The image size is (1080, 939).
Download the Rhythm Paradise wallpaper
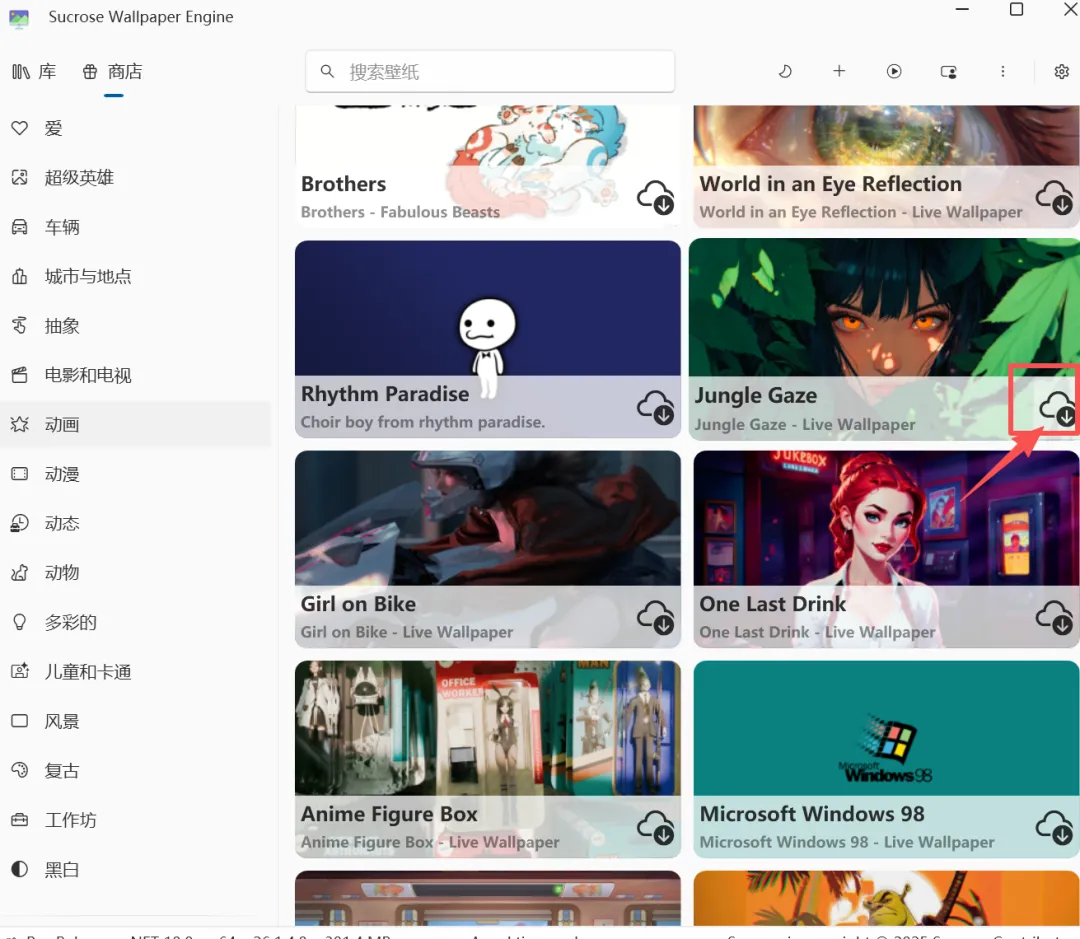point(656,408)
